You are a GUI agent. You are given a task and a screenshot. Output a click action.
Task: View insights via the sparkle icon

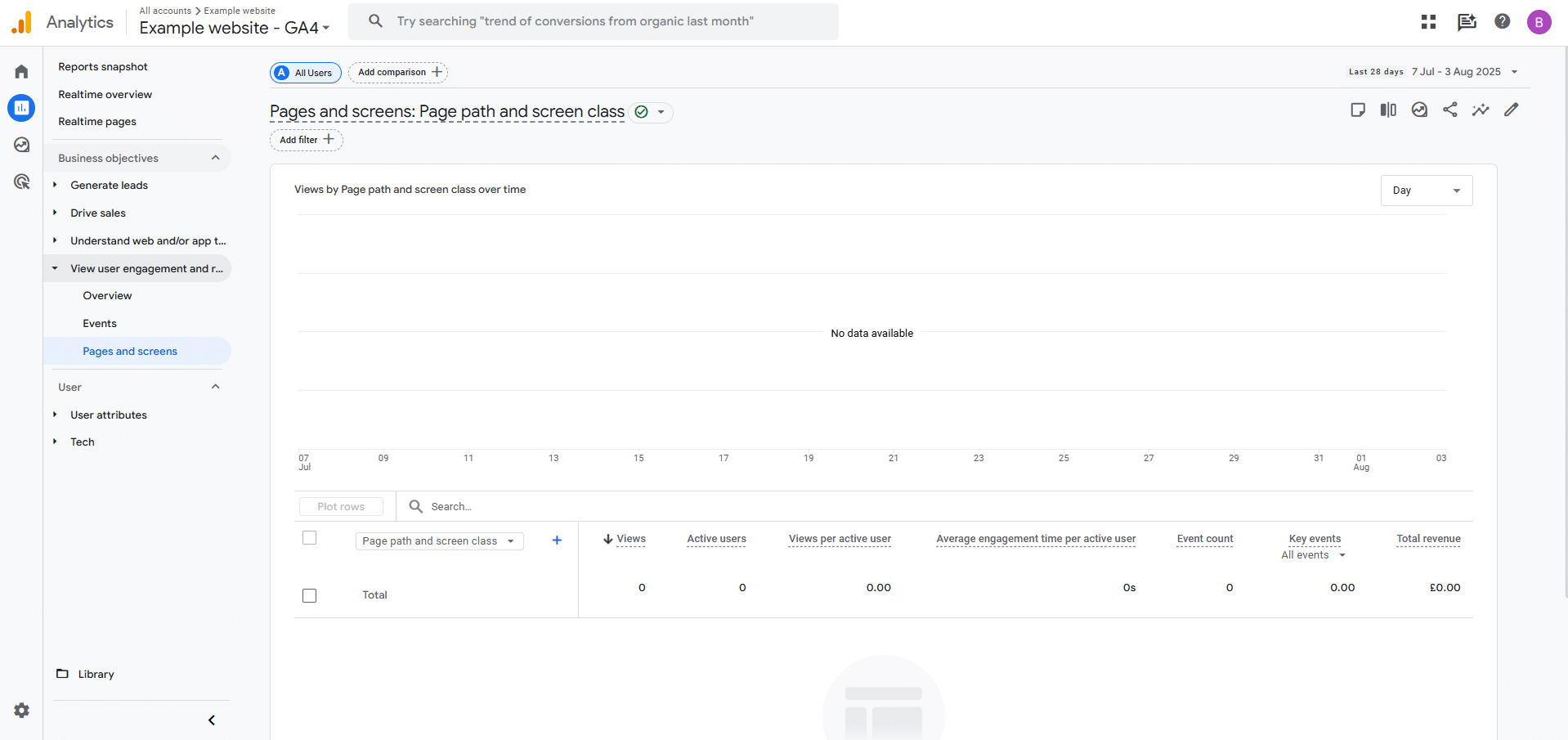1481,109
